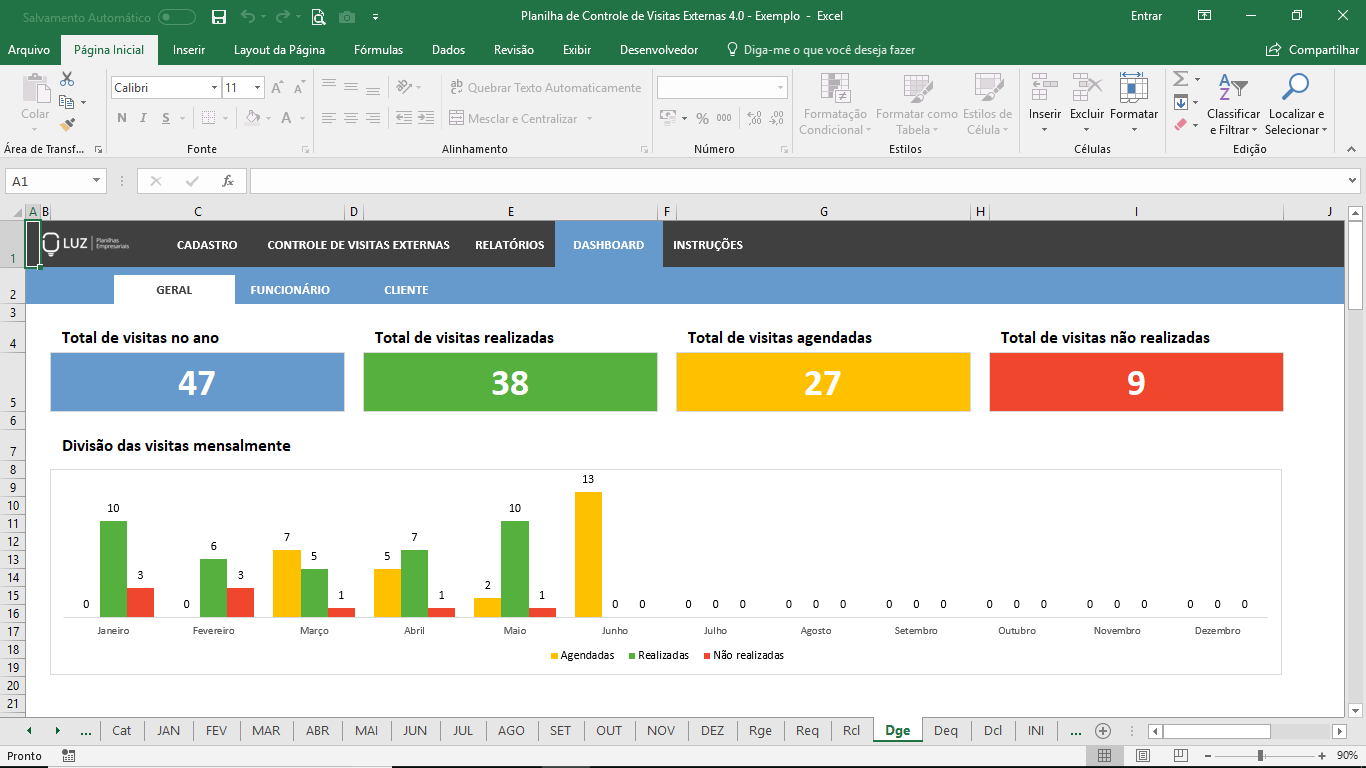
Task: Open Classificar e Filtrar tool
Action: (x=1233, y=88)
